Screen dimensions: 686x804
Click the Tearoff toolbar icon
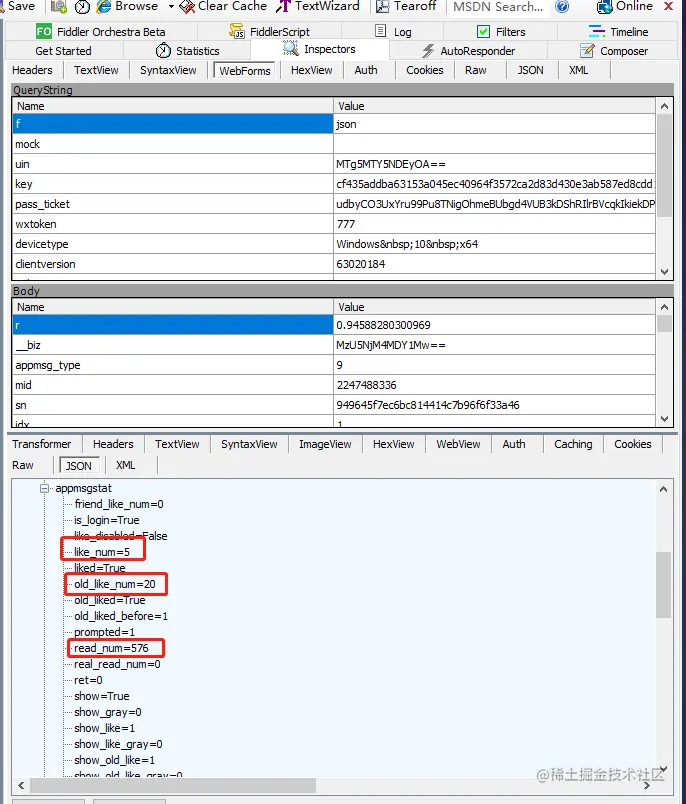[382, 7]
